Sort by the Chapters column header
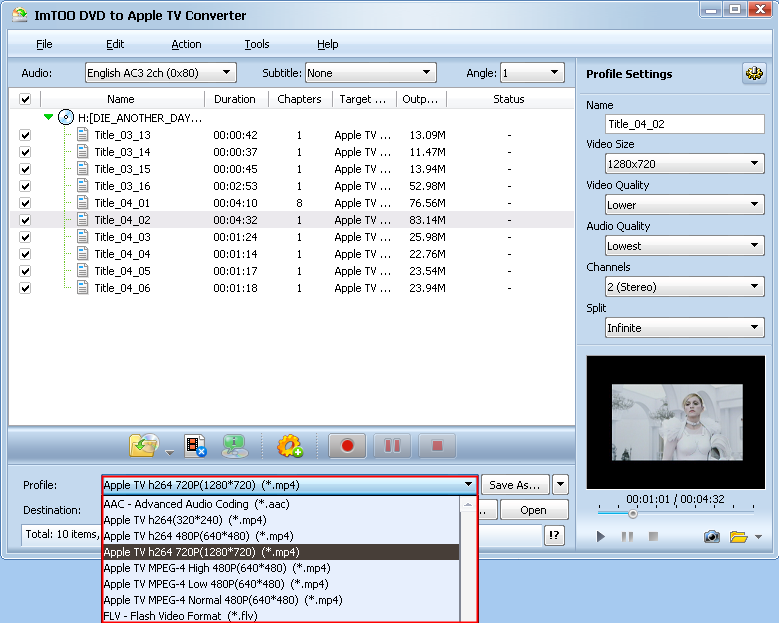This screenshot has height=623, width=779. coord(300,99)
